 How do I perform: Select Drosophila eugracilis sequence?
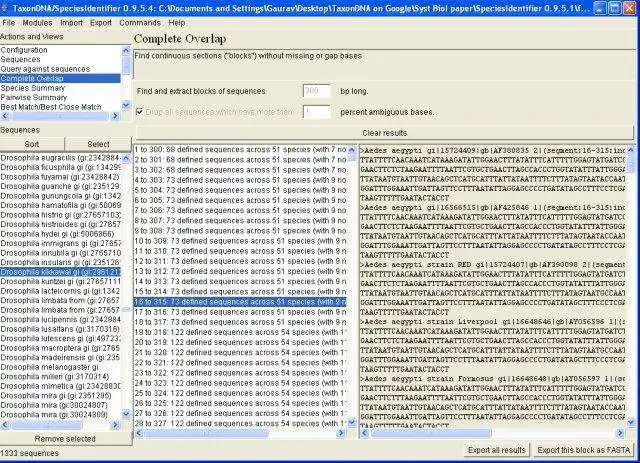(60, 158)
